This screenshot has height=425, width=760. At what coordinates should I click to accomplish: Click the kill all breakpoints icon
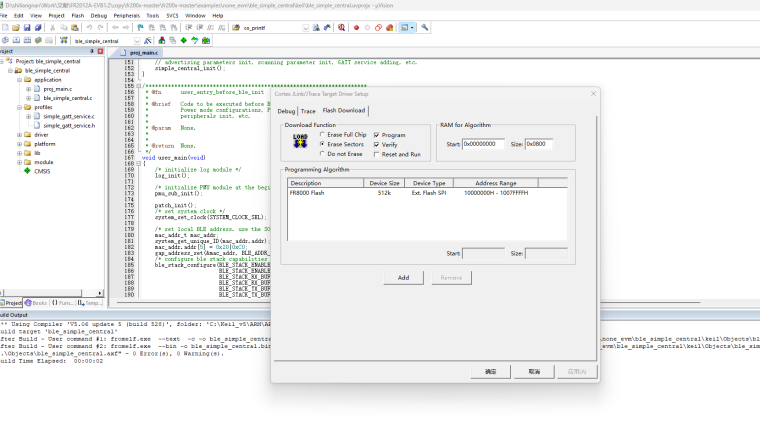point(390,28)
